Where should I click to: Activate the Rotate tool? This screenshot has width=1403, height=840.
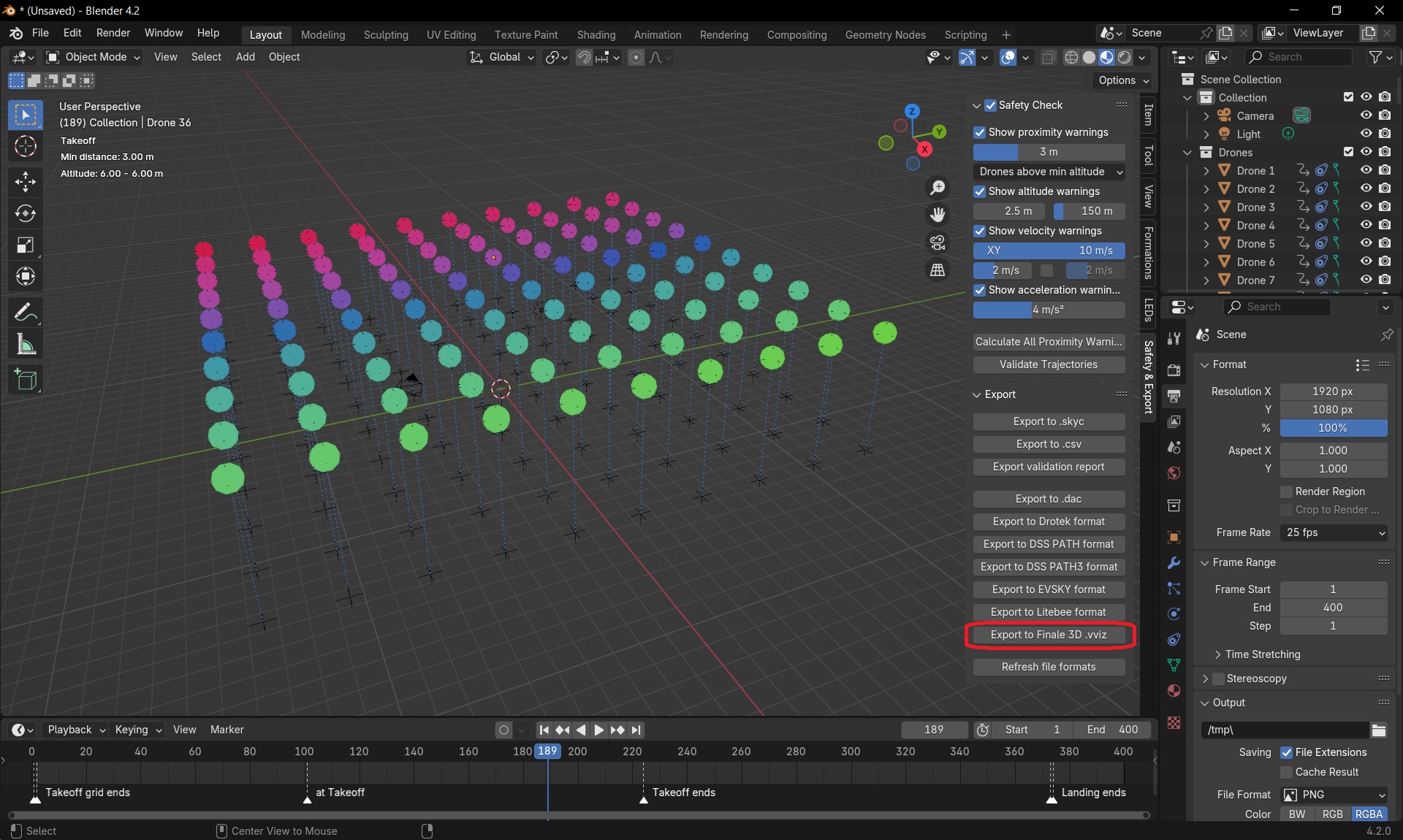26,213
